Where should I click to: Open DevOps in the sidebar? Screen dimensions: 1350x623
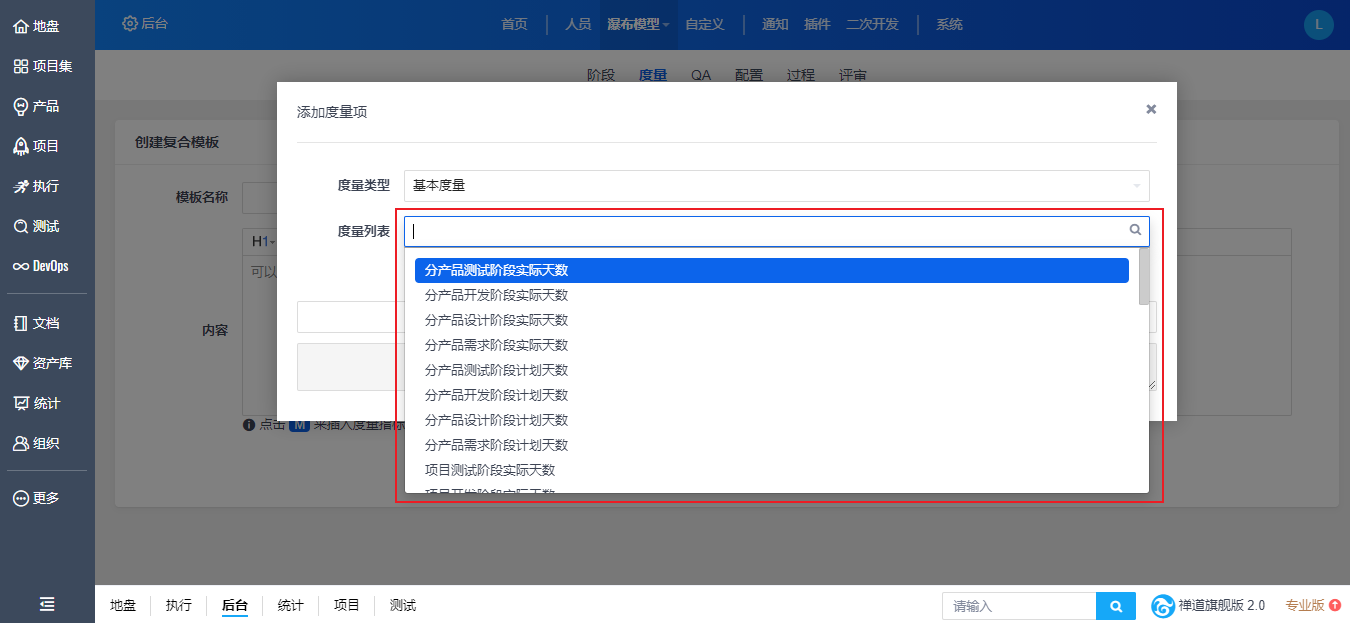click(x=40, y=266)
